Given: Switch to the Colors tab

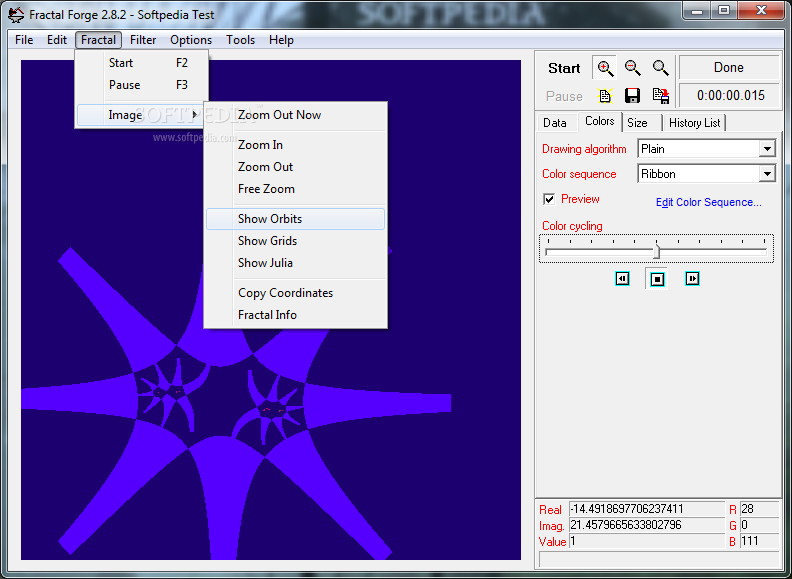Looking at the screenshot, I should 600,121.
